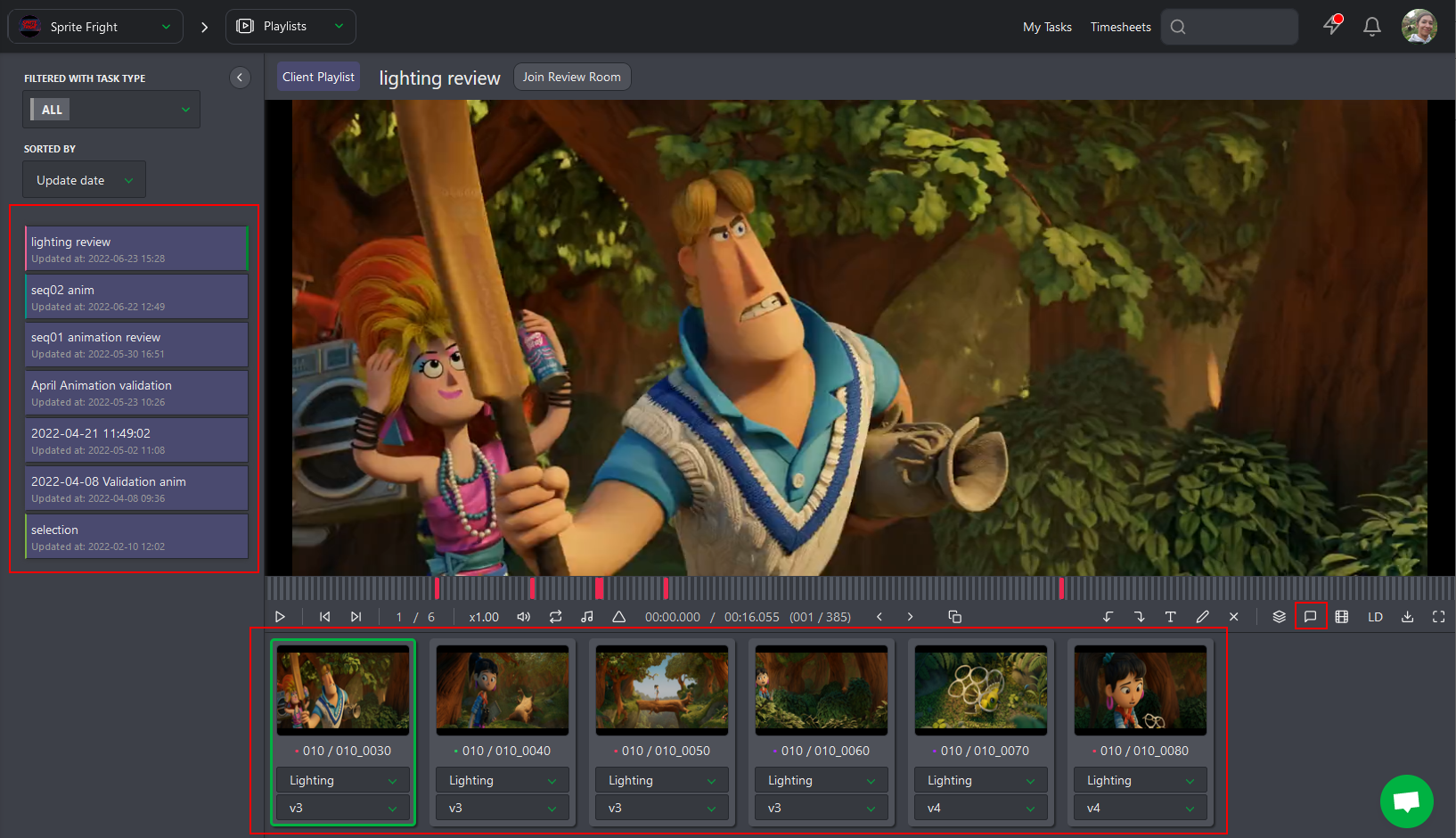Click the third red marker on the timeline
This screenshot has width=1456, height=838.
click(x=600, y=587)
